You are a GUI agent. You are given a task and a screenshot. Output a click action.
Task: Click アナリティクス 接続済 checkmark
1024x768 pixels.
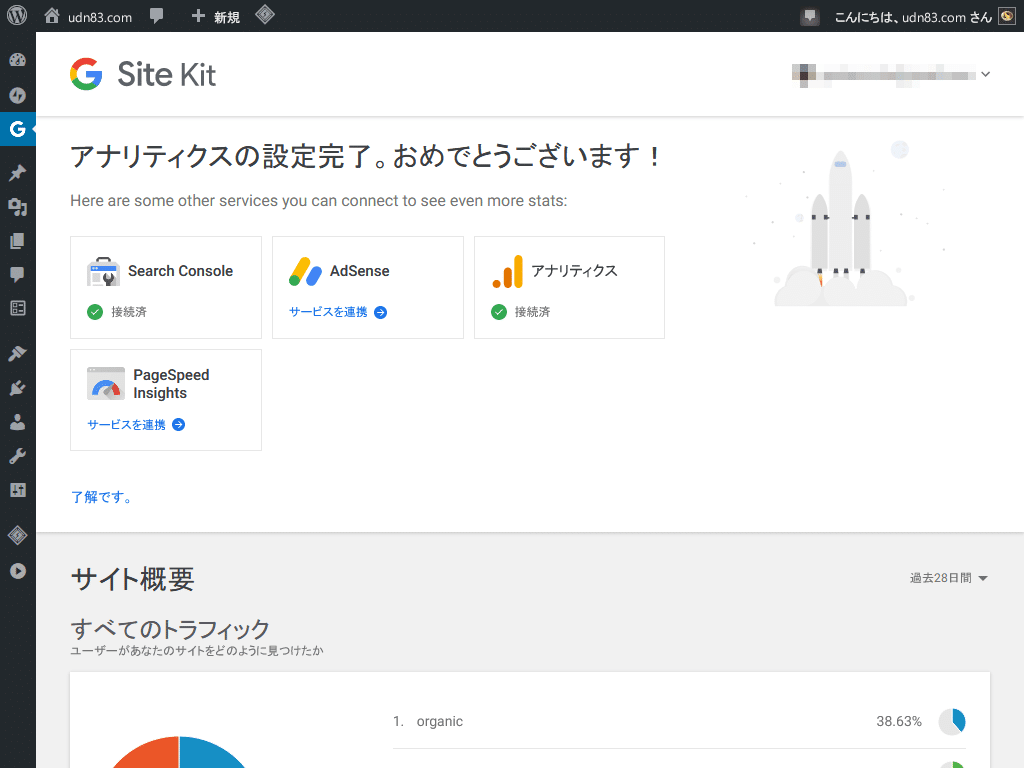(x=499, y=312)
